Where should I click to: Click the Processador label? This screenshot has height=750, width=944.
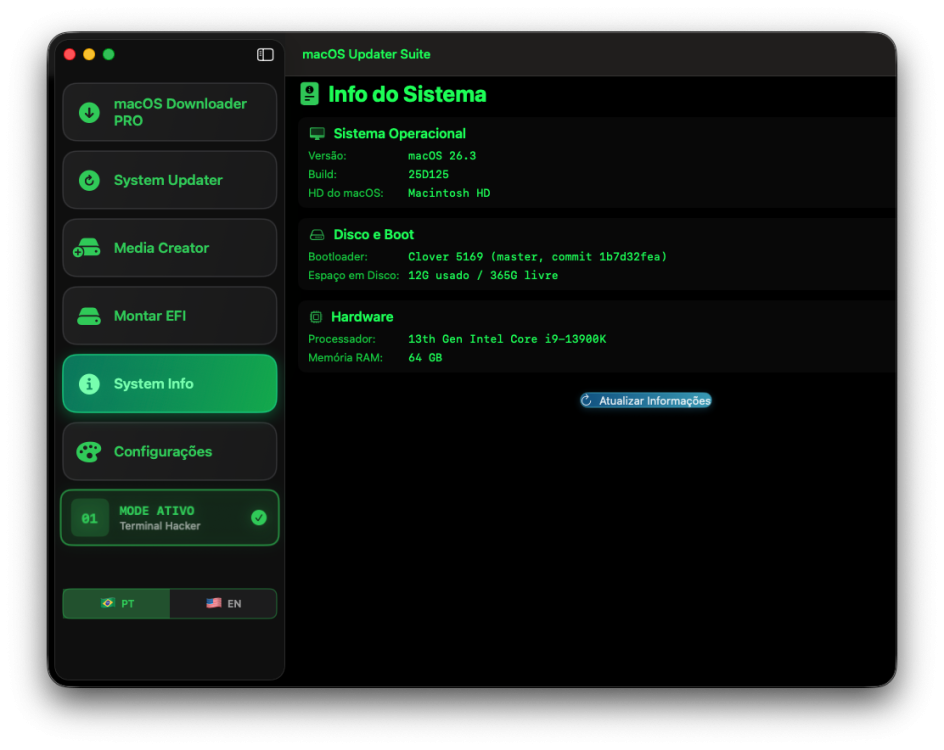tap(341, 339)
